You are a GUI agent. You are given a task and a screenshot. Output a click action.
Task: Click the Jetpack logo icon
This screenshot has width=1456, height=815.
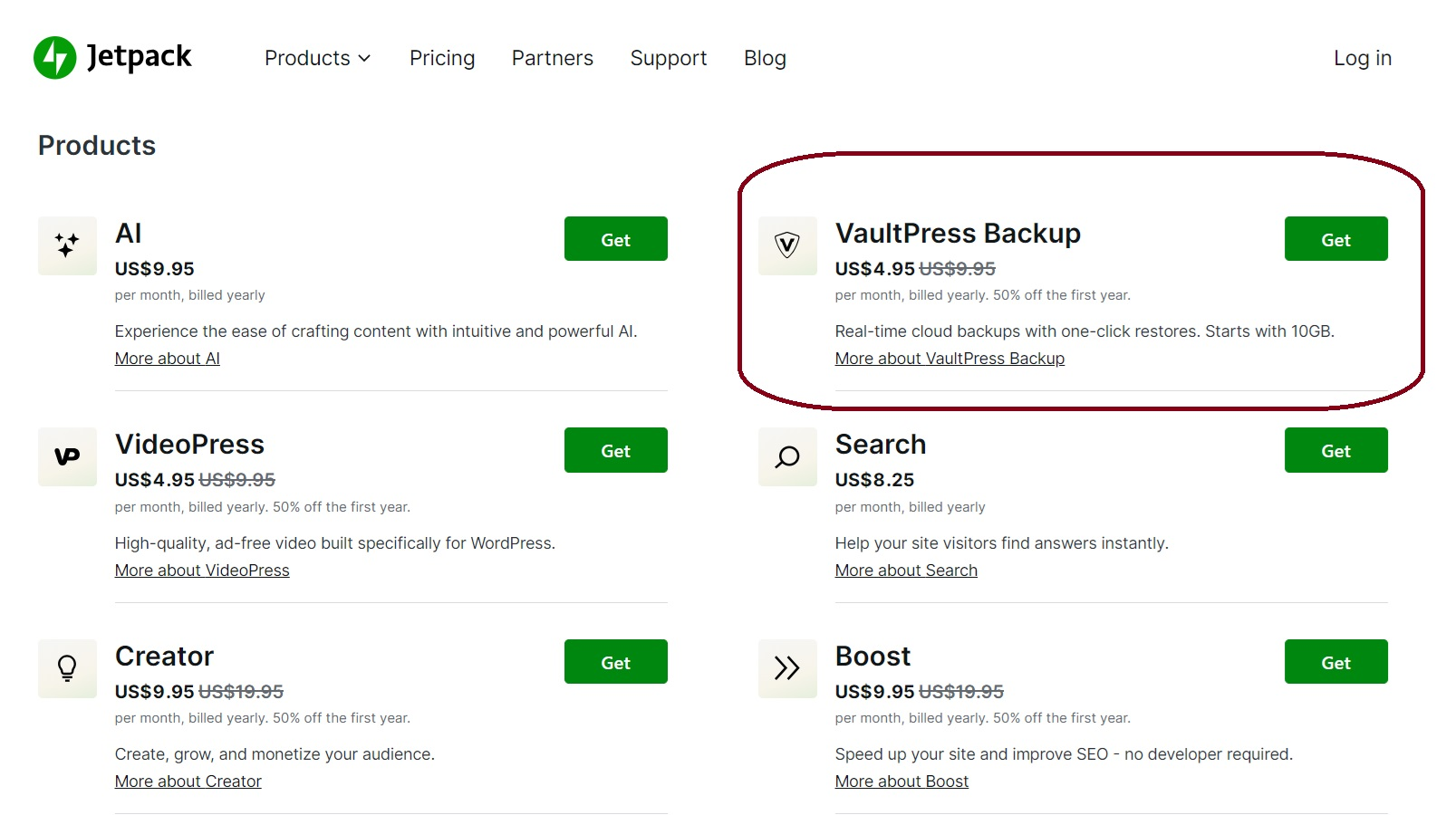(55, 58)
